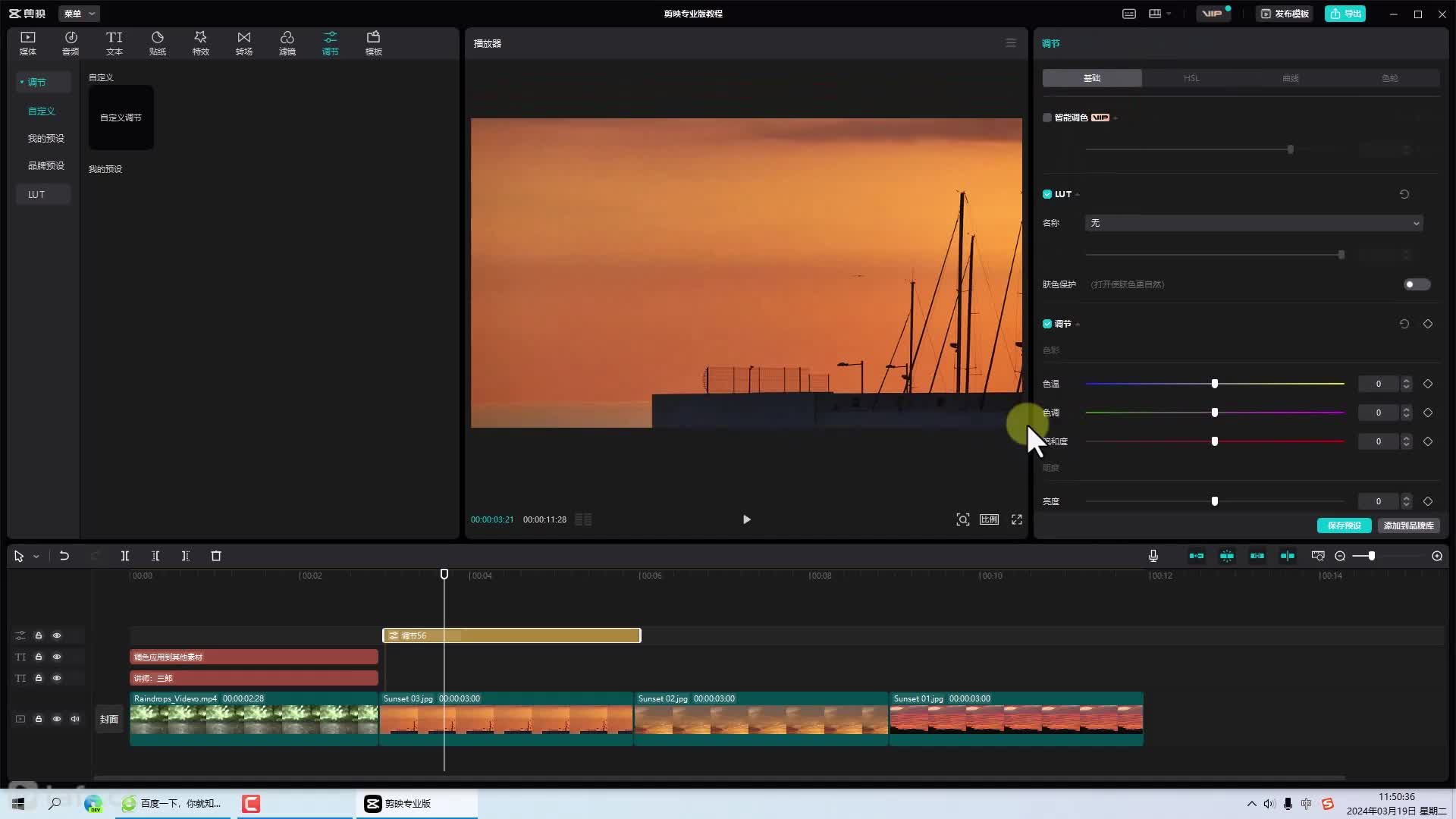
Task: Lock the 讲师：三郎 text track
Action: tap(39, 678)
